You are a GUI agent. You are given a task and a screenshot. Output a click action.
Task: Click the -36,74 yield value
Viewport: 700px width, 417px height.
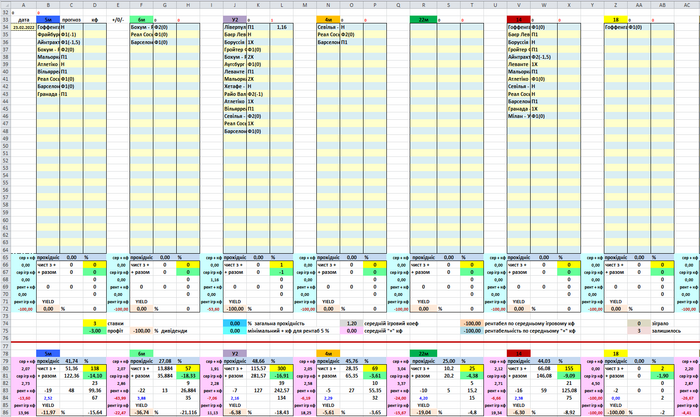pos(141,413)
